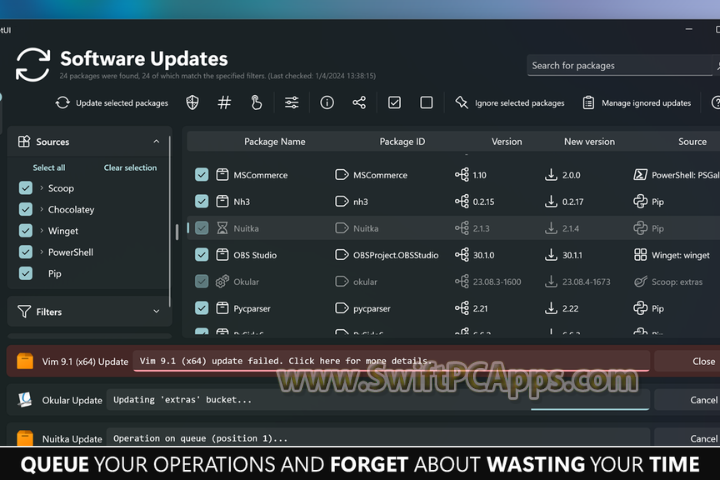720x480 pixels.
Task: Uncheck the Pip source checkbox
Action: click(26, 273)
